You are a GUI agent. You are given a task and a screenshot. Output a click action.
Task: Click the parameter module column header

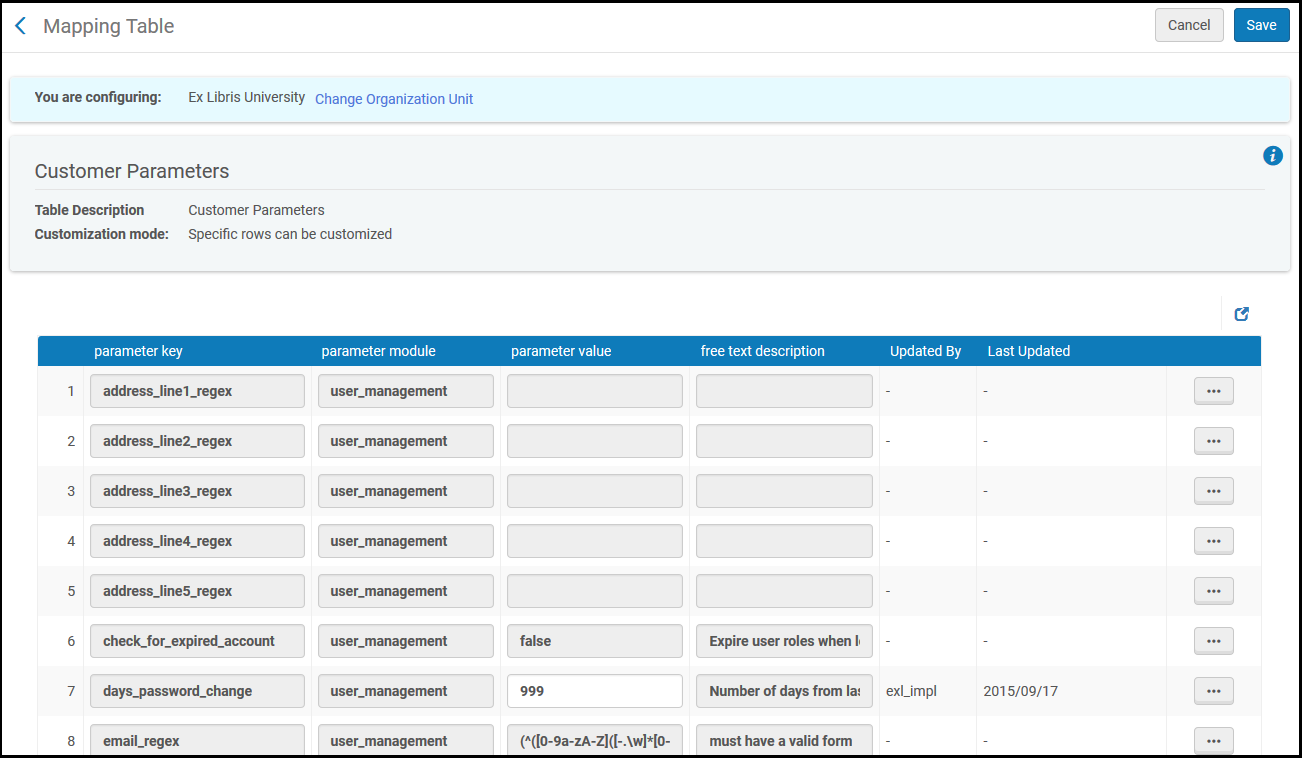coord(378,351)
